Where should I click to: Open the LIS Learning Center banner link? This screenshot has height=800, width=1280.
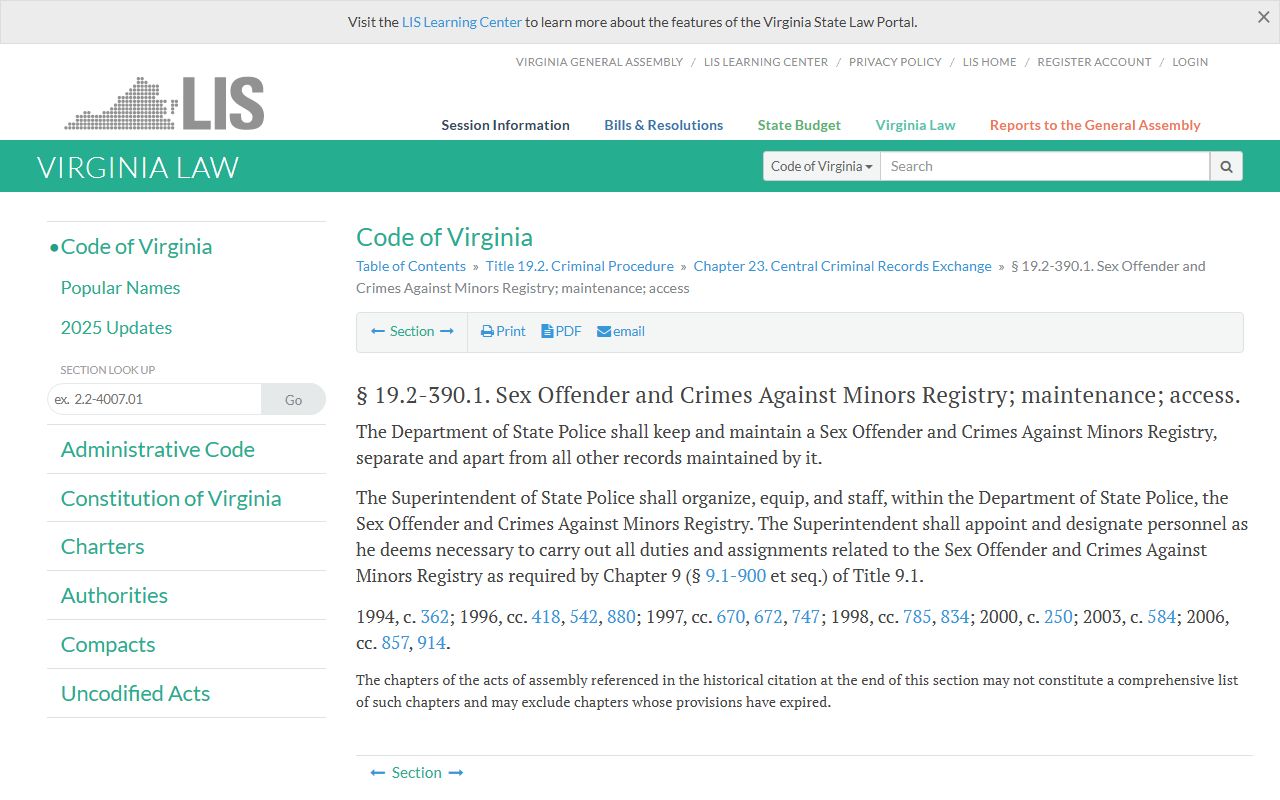(462, 22)
